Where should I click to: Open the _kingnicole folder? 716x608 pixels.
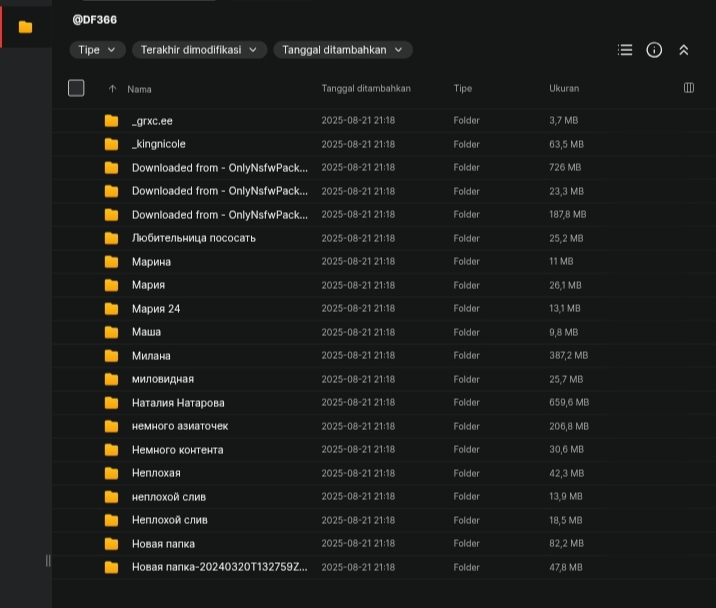(159, 144)
